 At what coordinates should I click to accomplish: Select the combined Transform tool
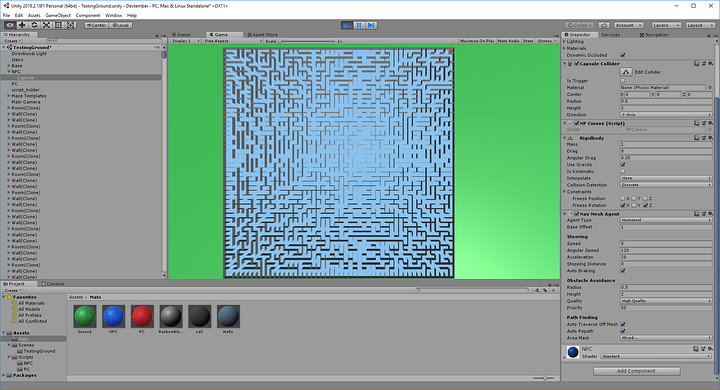71,25
